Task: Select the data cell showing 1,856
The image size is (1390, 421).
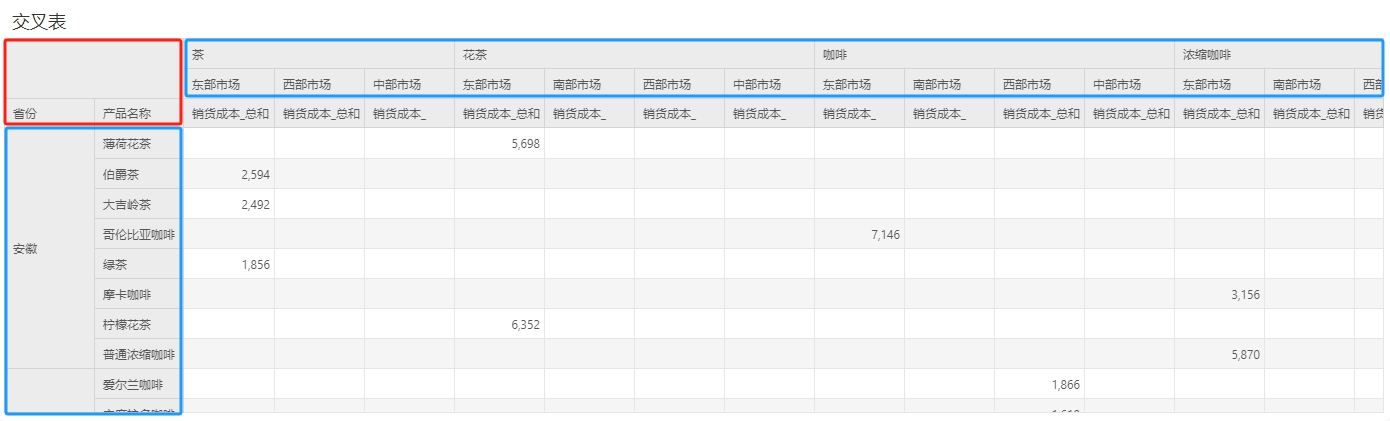Action: pyautogui.click(x=229, y=264)
